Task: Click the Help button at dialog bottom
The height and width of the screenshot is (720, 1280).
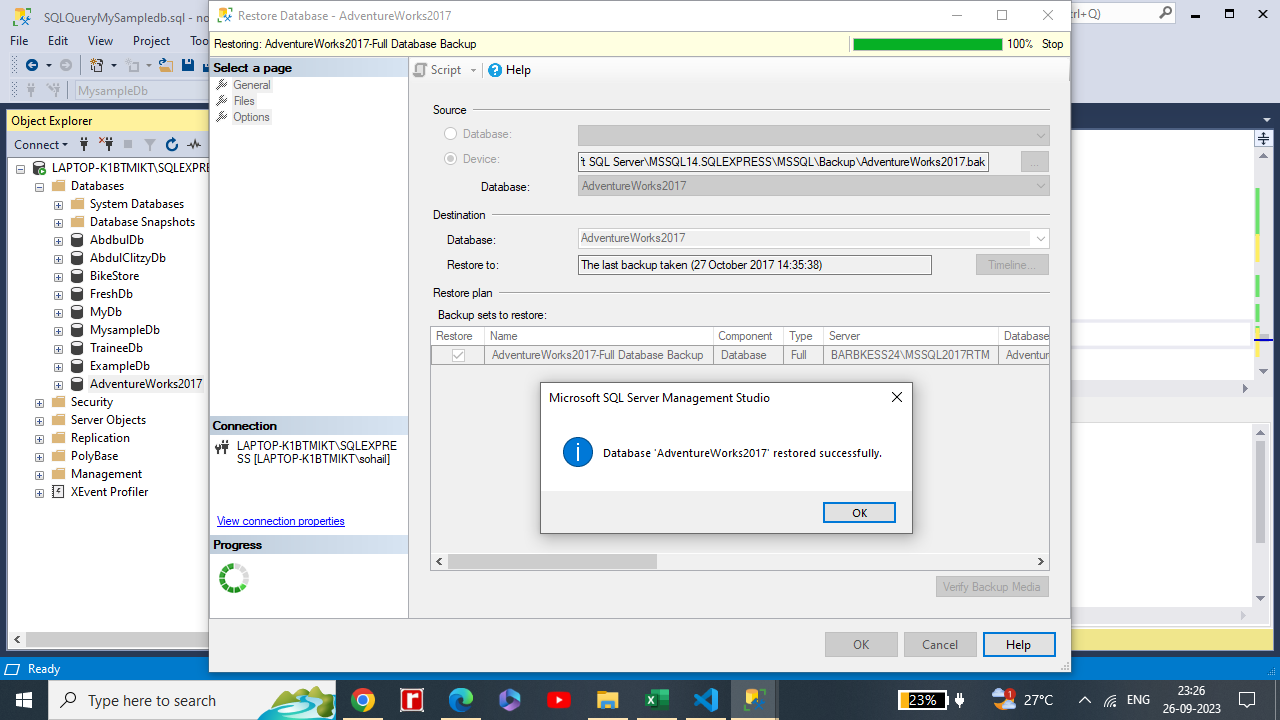Action: [1019, 645]
